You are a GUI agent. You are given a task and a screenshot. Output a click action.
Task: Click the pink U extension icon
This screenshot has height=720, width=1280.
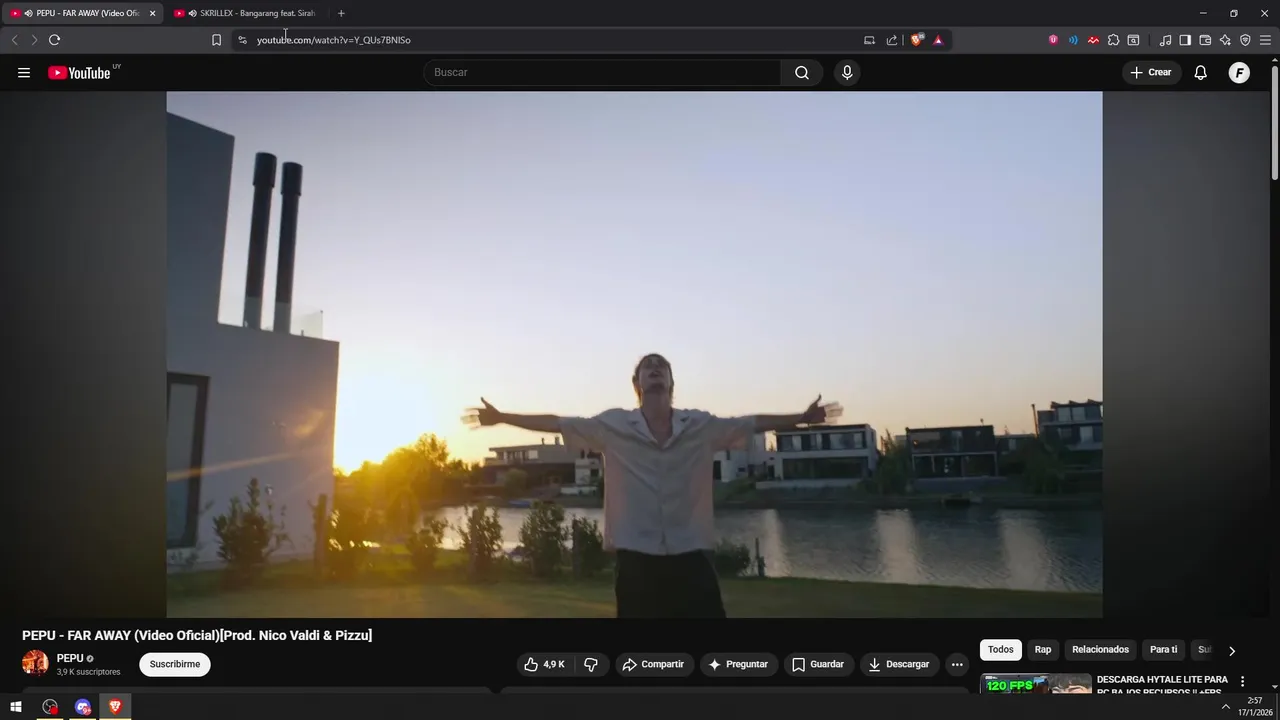(x=1053, y=40)
